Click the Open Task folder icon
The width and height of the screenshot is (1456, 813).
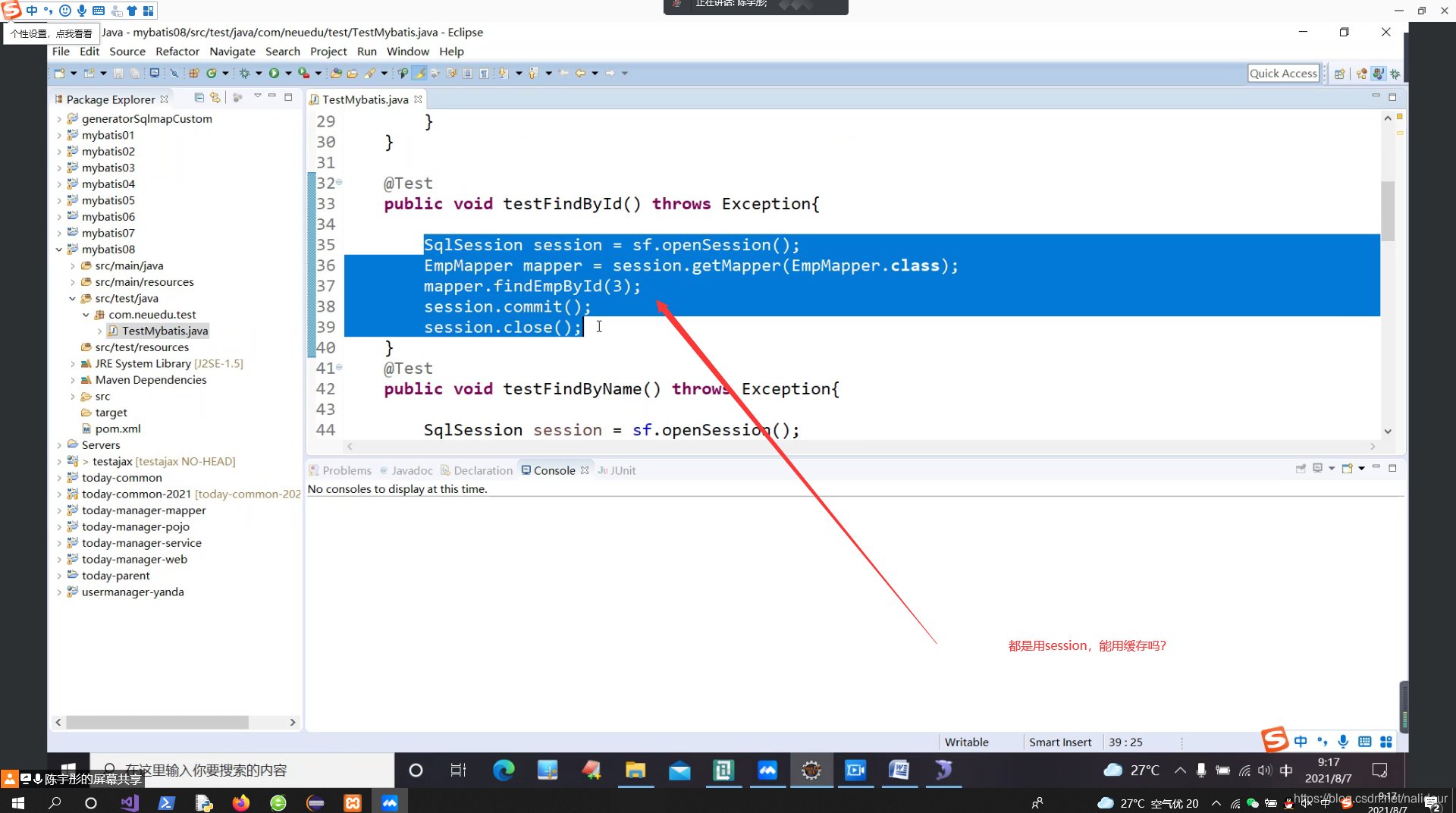[x=353, y=74]
